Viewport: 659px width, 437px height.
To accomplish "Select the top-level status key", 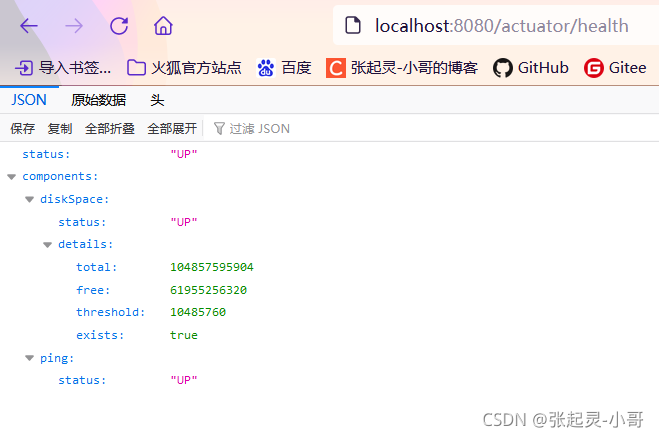I will pos(46,154).
